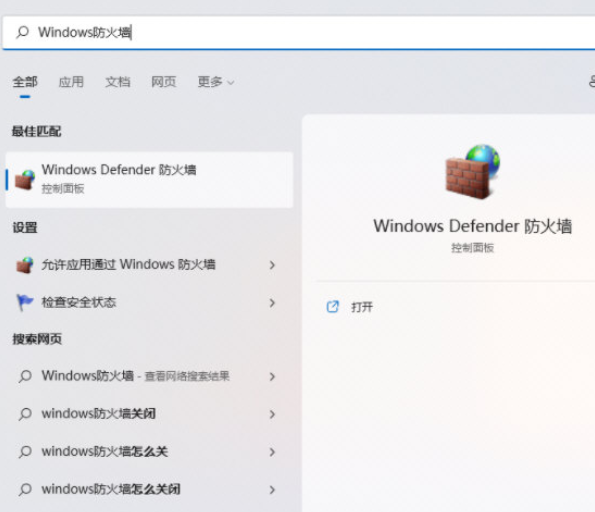Open the 更多 dropdown filter
Image resolution: width=595 pixels, height=512 pixels.
click(x=216, y=82)
